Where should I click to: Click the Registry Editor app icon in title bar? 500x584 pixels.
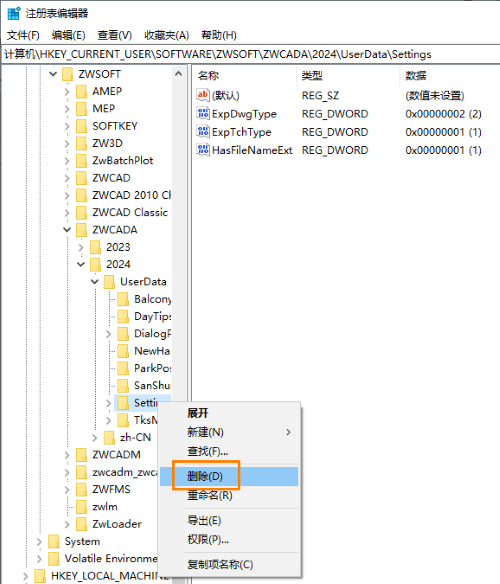[x=14, y=13]
